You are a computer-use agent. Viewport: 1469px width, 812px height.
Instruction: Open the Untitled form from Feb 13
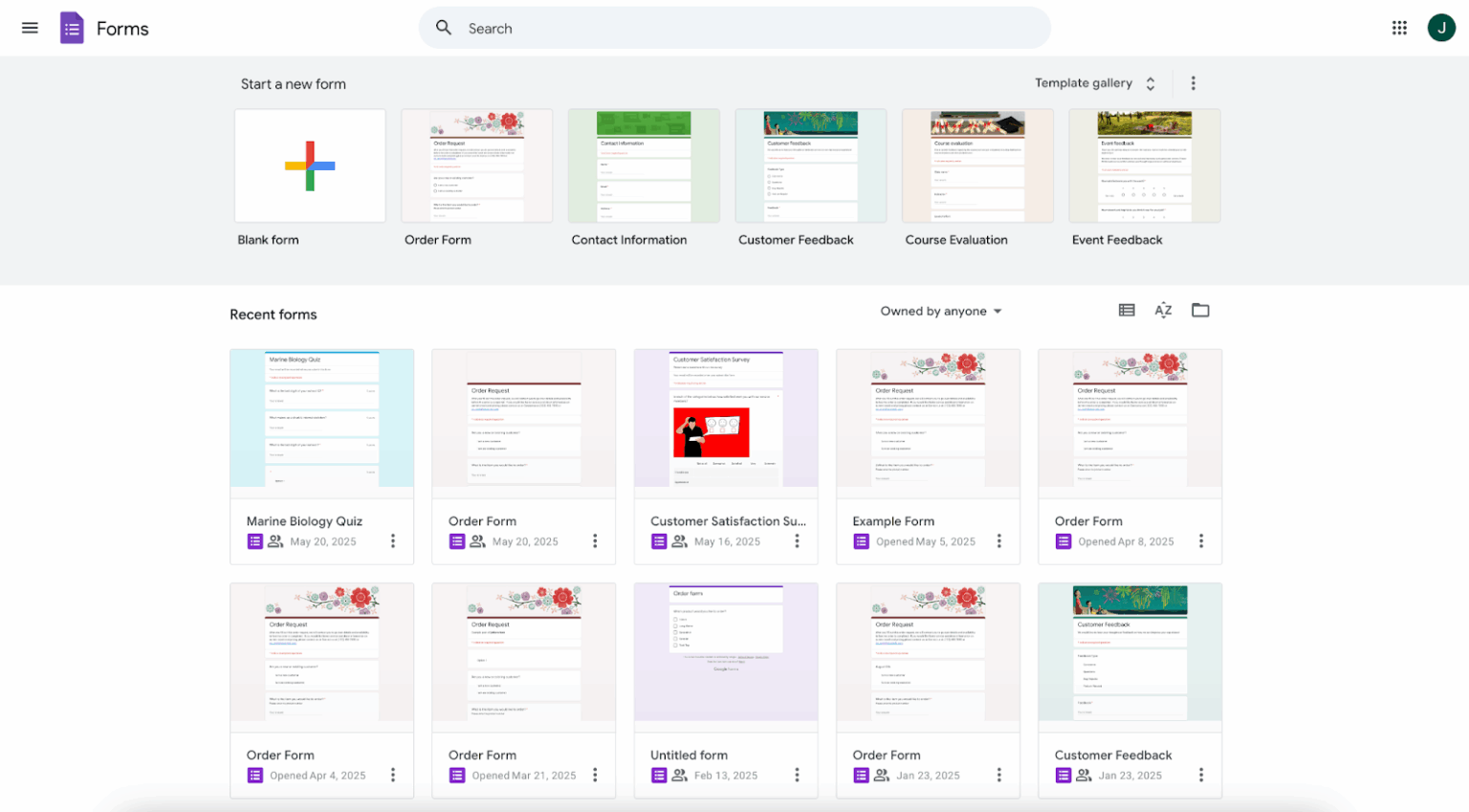(x=725, y=650)
